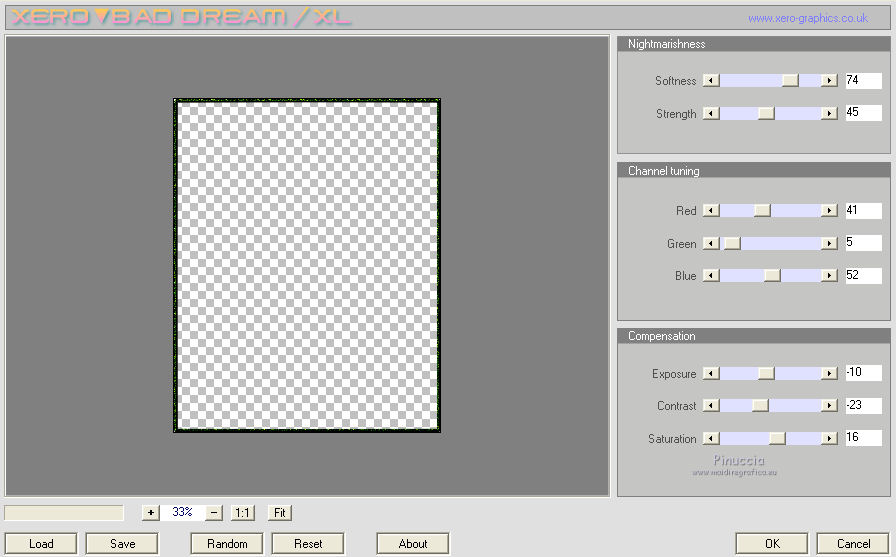Decrease Saturation with the left arrow
This screenshot has width=896, height=557.
coord(711,438)
